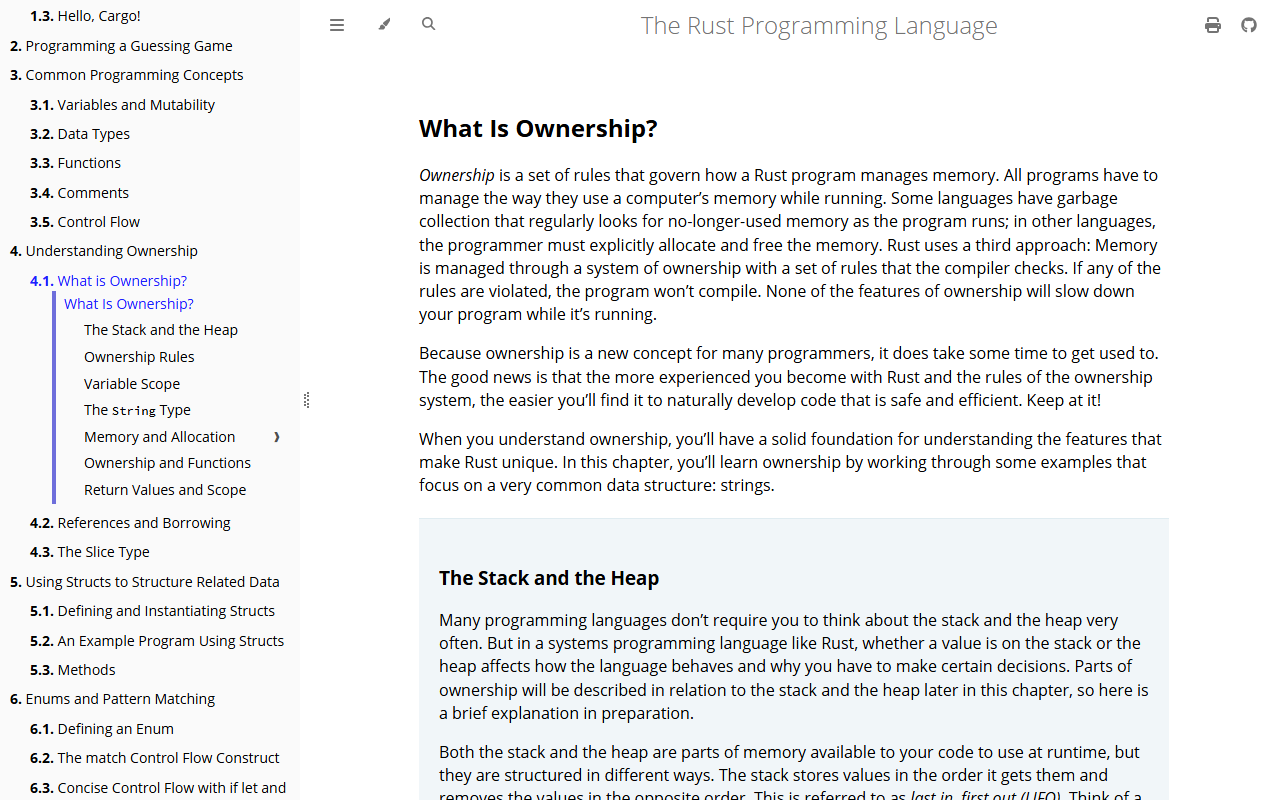
Task: Go to Defining and Instantiating Structs
Action: click(x=152, y=611)
